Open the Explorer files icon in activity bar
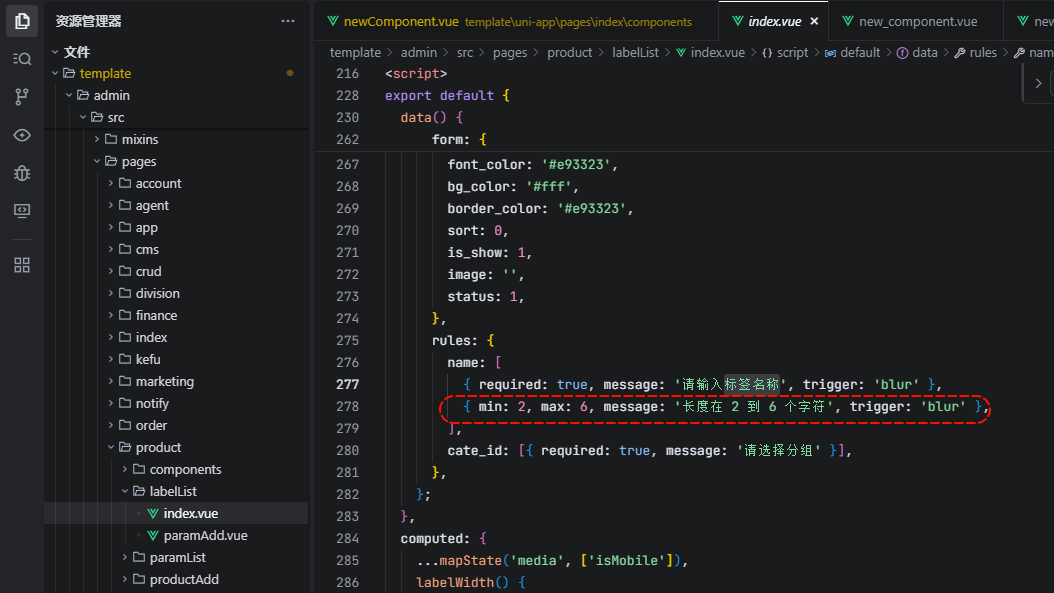1054x593 pixels. 22,21
